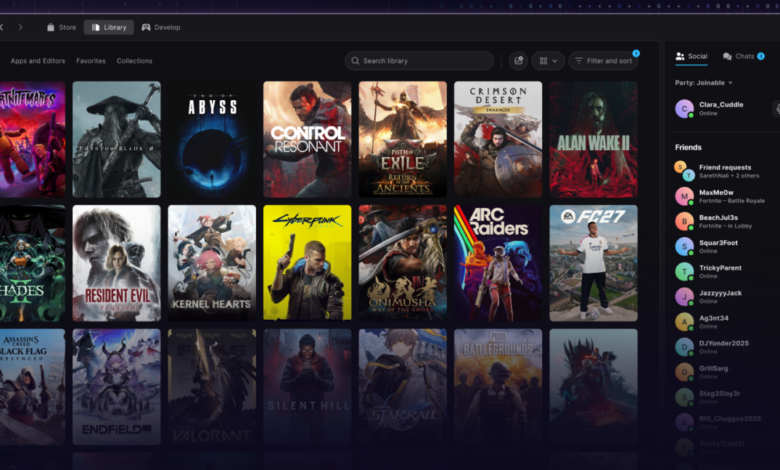Viewport: 780px width, 470px height.
Task: Click the Friend requests stacked avatars
Action: coord(684,171)
